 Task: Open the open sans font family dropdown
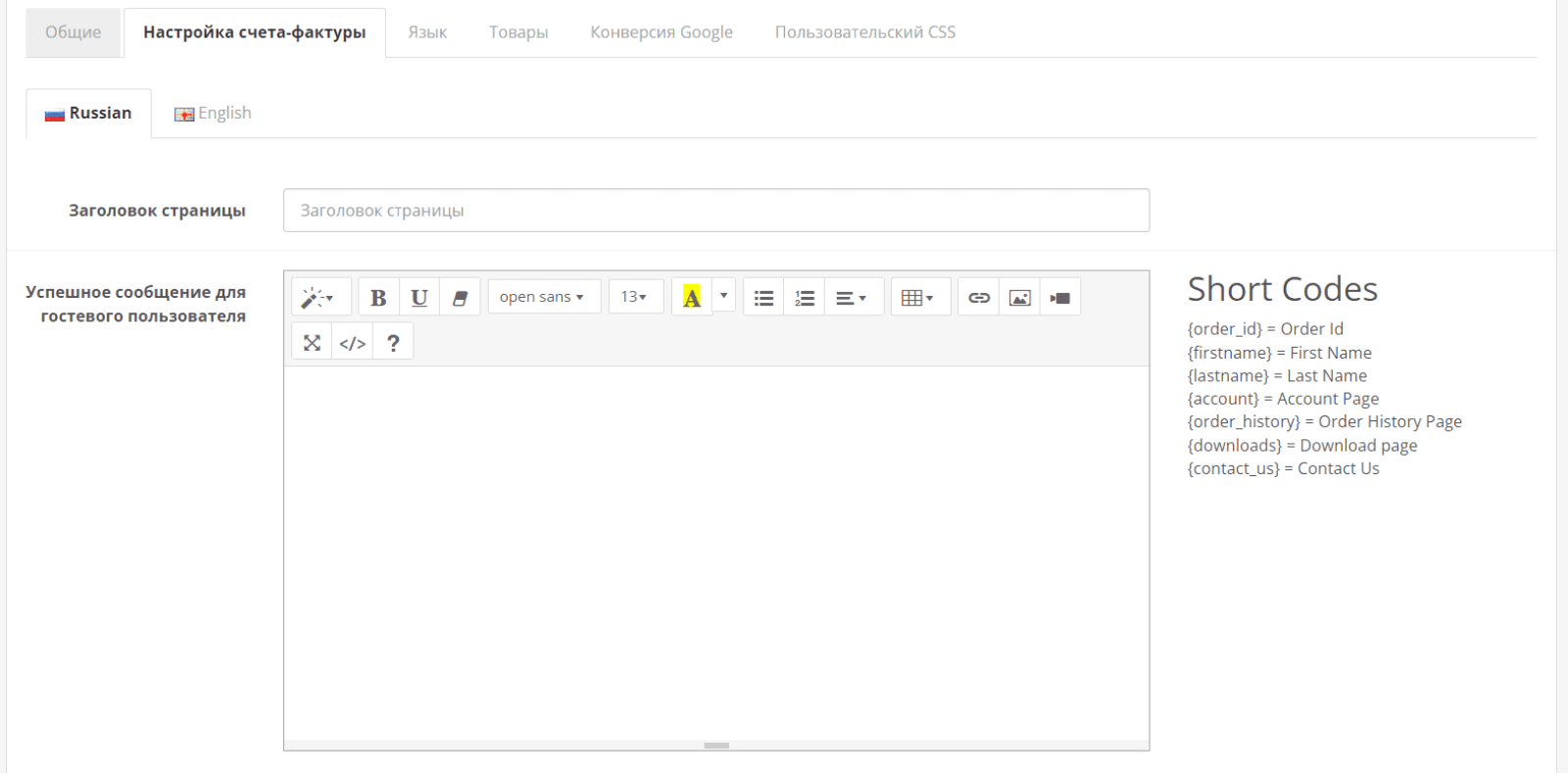click(544, 297)
